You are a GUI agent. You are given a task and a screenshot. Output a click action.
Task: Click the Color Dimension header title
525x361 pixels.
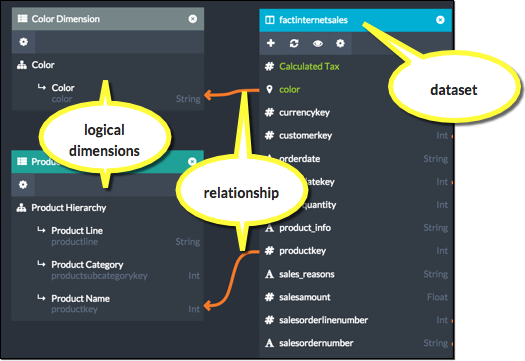[x=66, y=19]
